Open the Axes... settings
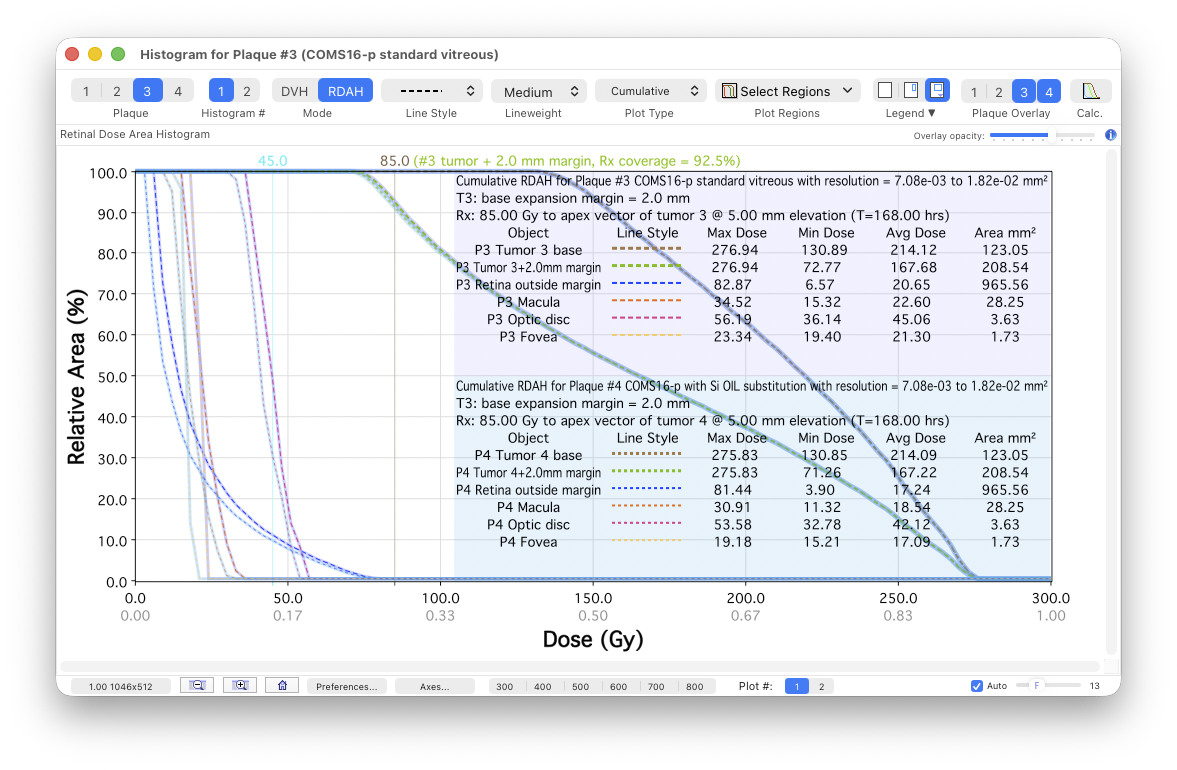Screen dimensions: 1177x770 [x=435, y=685]
